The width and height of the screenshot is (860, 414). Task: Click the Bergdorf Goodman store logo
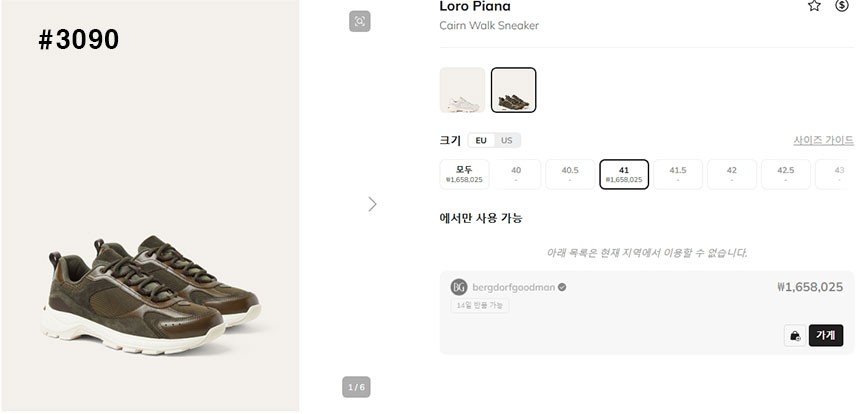[459, 287]
